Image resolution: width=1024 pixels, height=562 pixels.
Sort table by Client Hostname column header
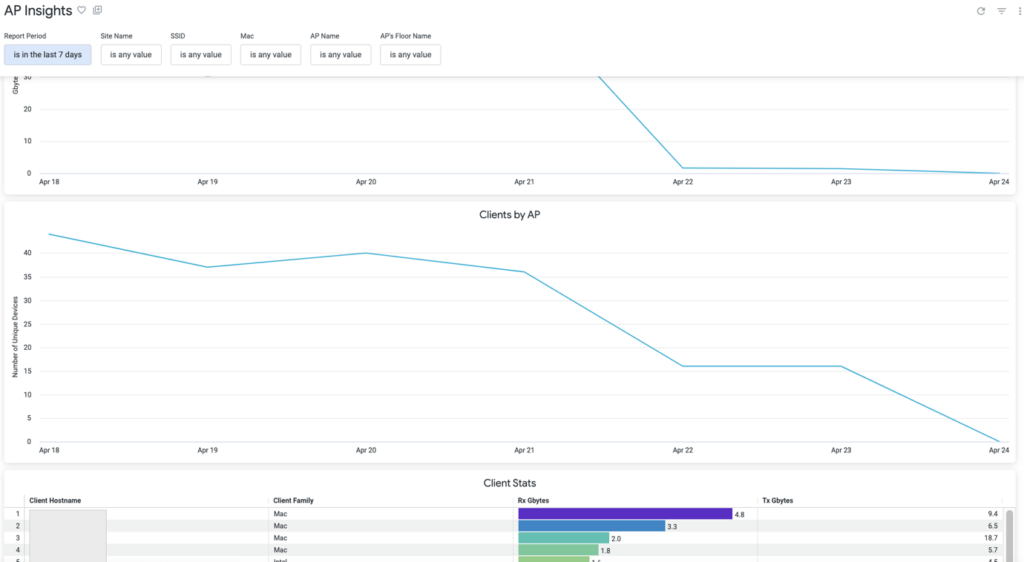56,500
